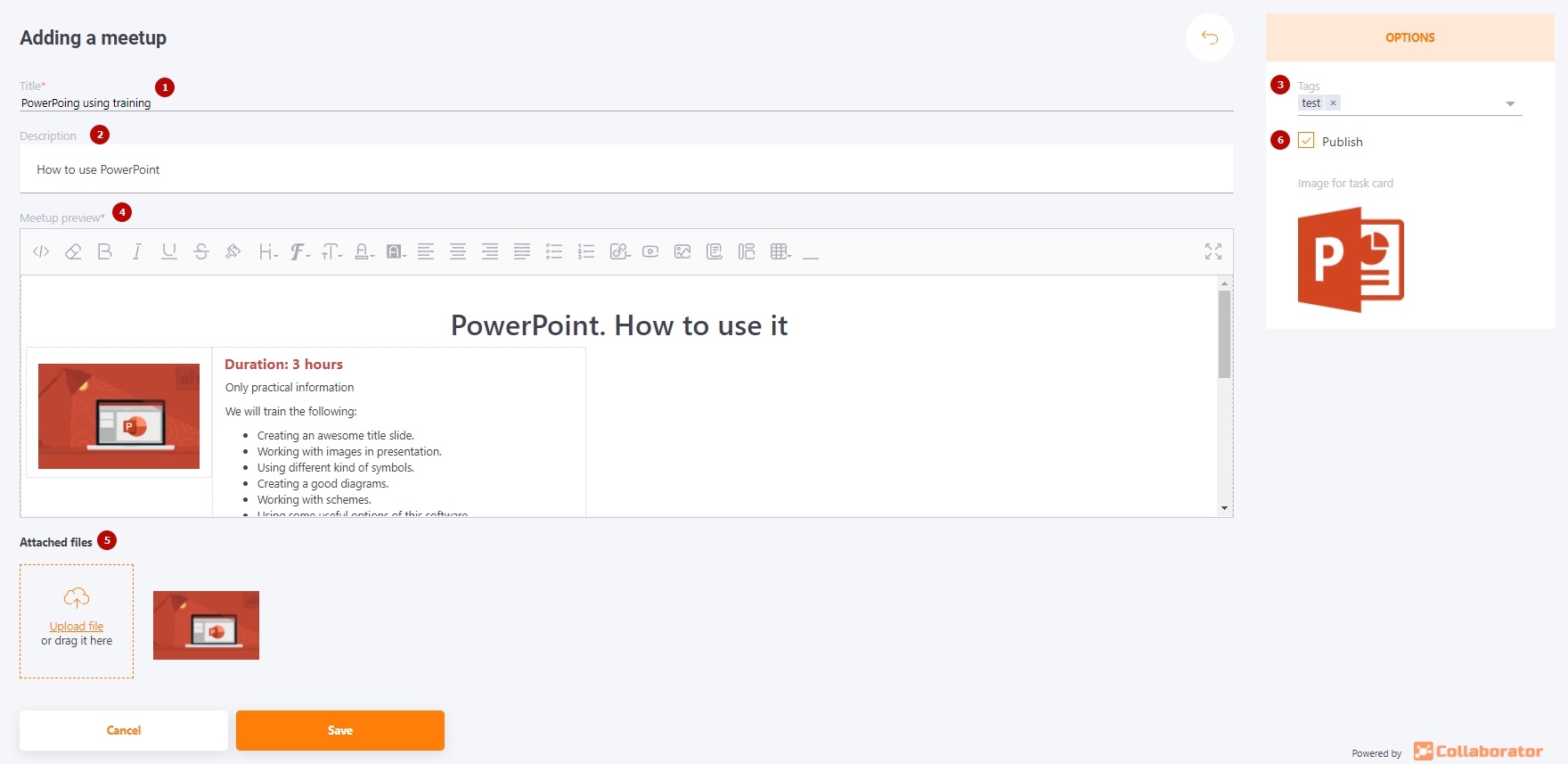Click the laptop image inside the editor

(118, 416)
